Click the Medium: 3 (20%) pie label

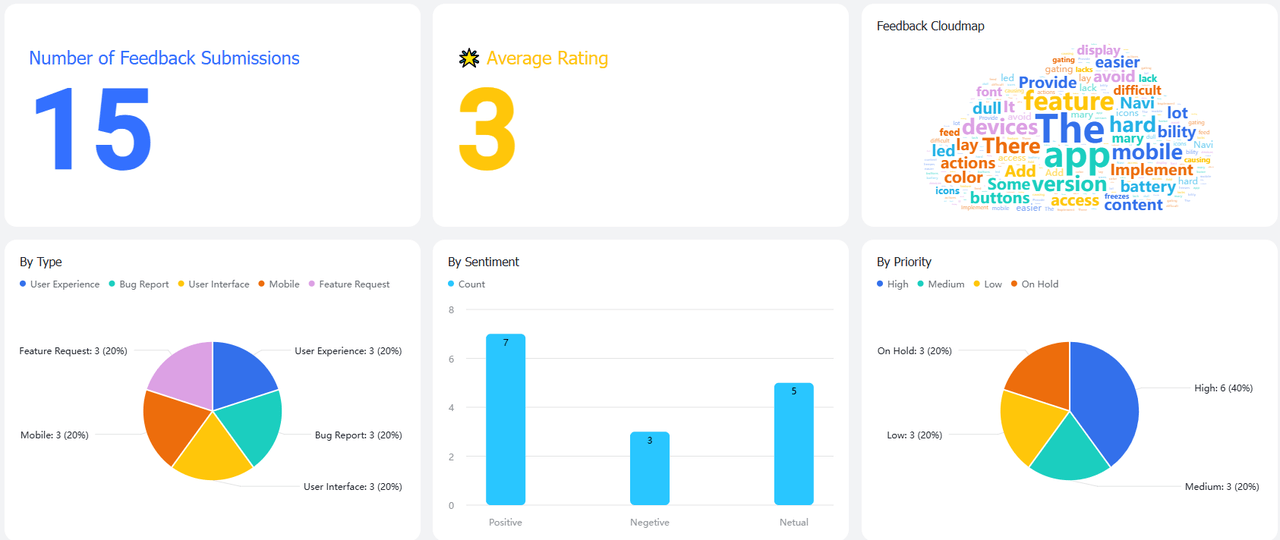tap(1222, 487)
